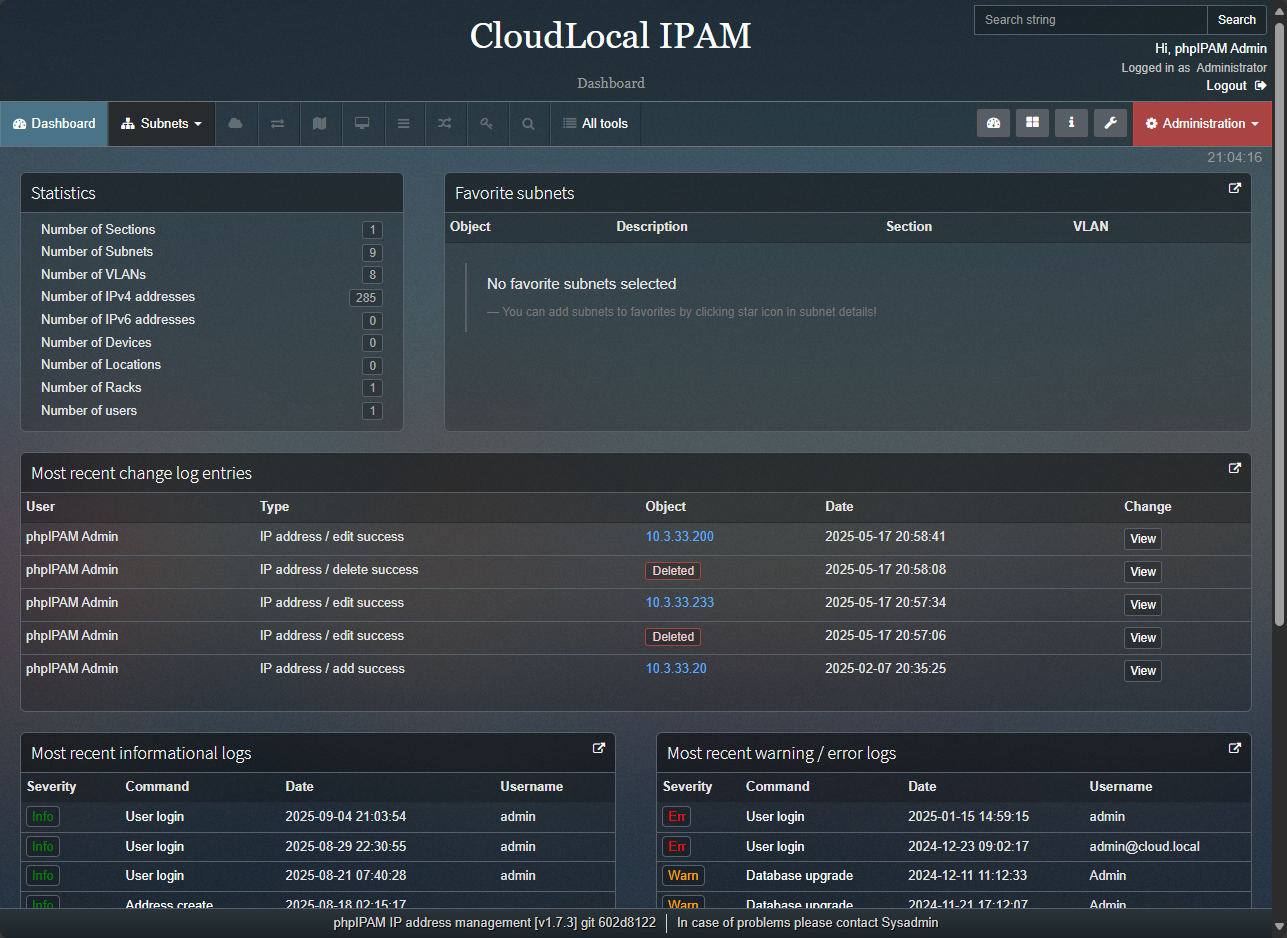
Task: Open change log entries panel external-link icon
Action: coord(1235,468)
